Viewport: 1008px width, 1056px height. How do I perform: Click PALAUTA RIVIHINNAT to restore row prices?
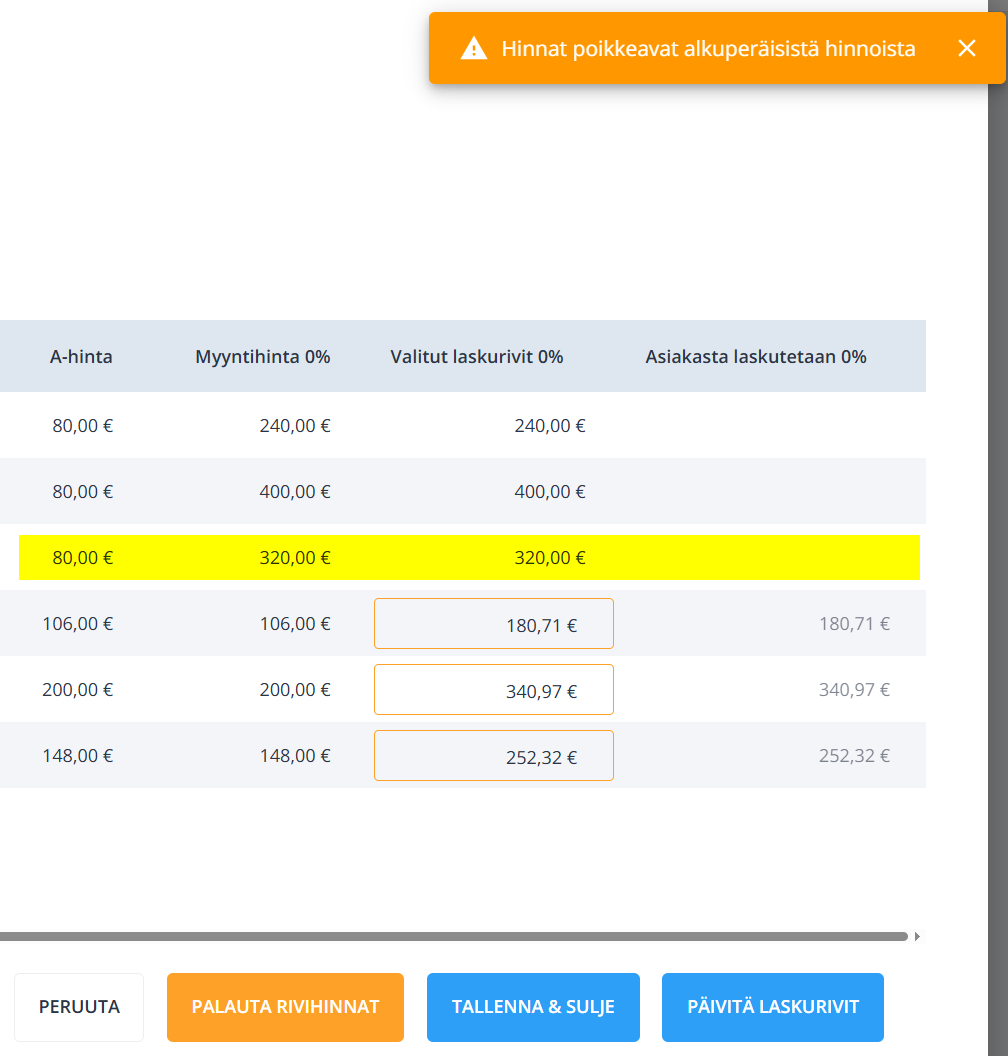pos(285,1007)
